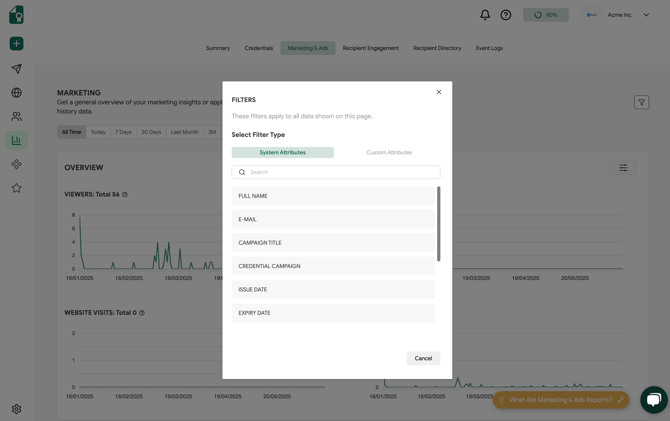Click the search magnifier icon in Filters
The height and width of the screenshot is (421, 670).
242,172
